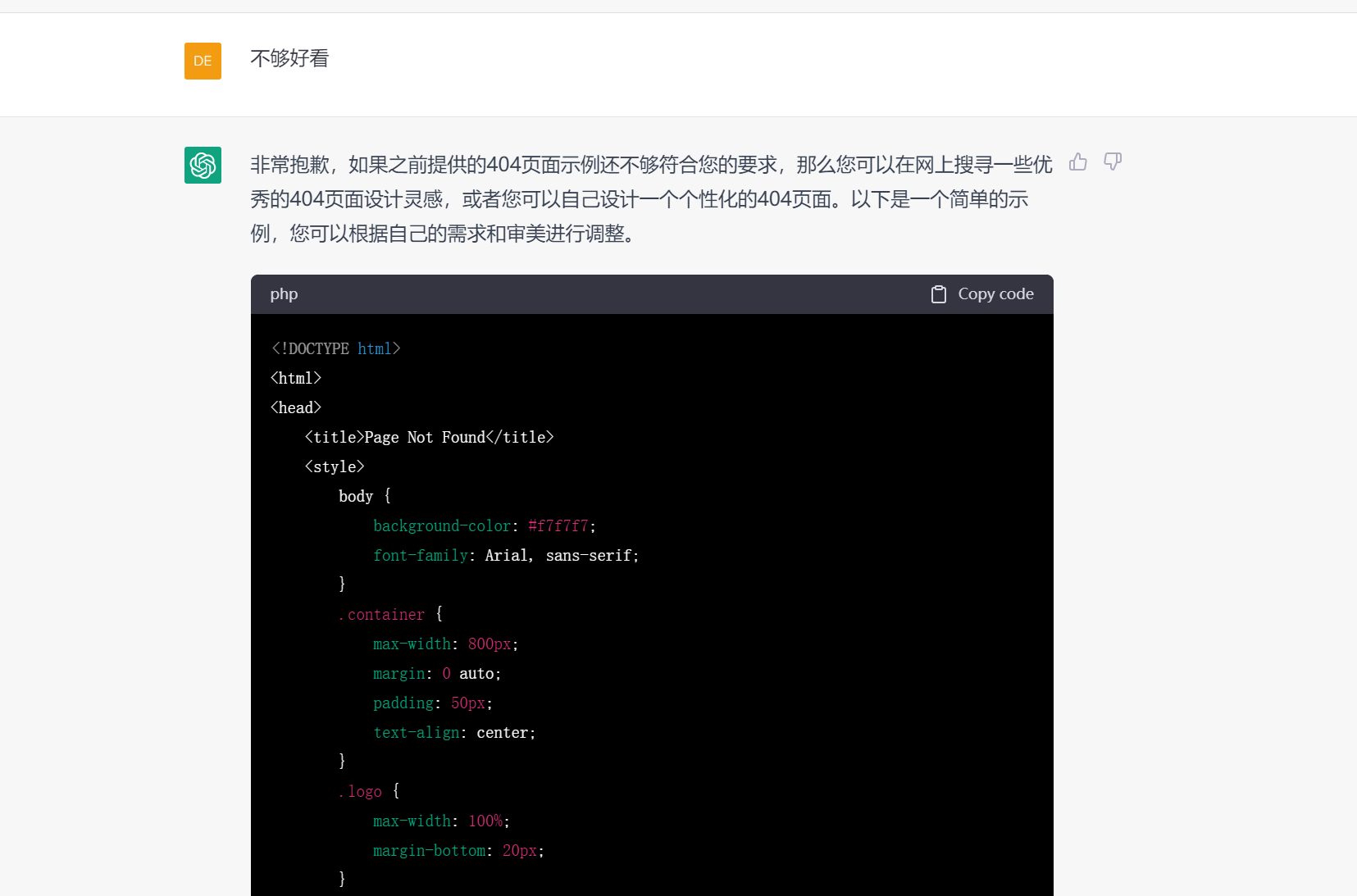Click the .container selector line
Viewport: 1357px width, 896px height.
tap(390, 614)
